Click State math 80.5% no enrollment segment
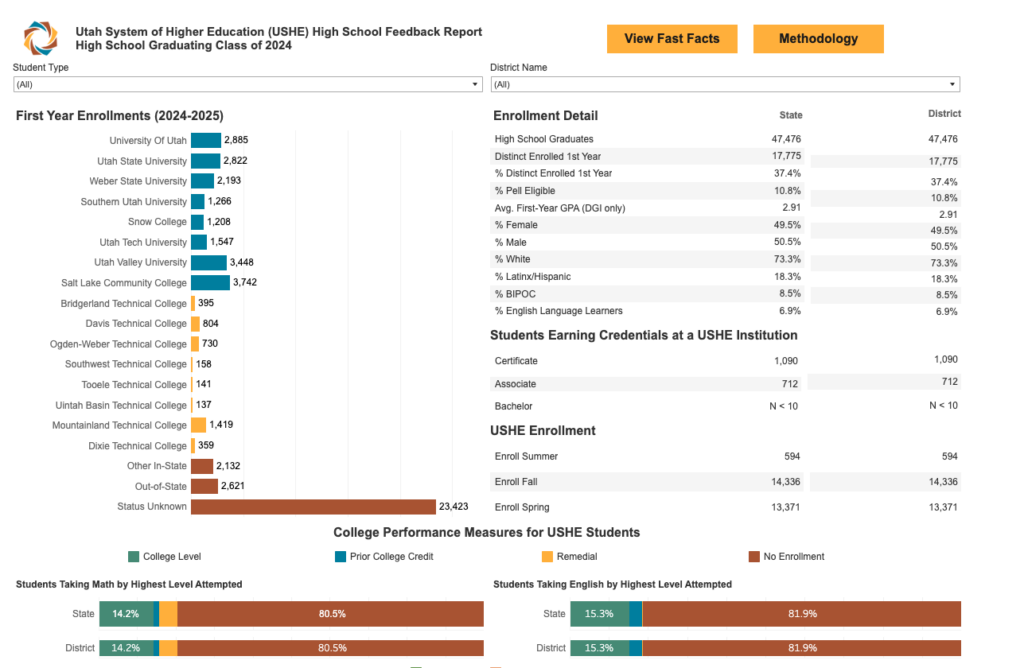 pos(330,614)
